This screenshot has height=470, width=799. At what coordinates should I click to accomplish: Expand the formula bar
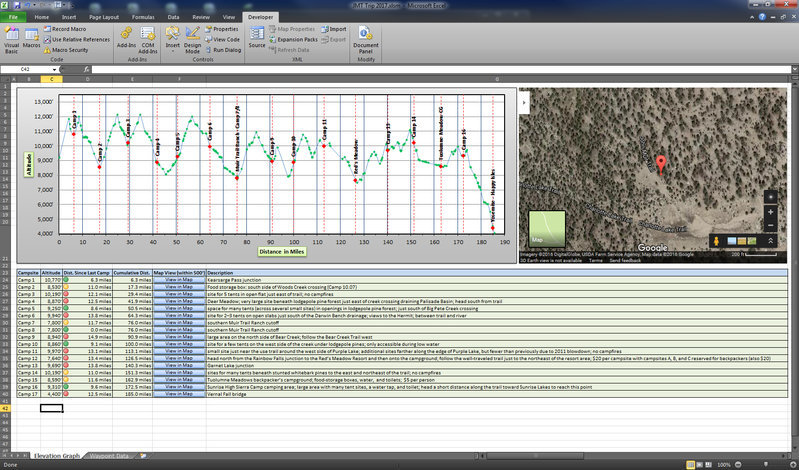pos(794,69)
